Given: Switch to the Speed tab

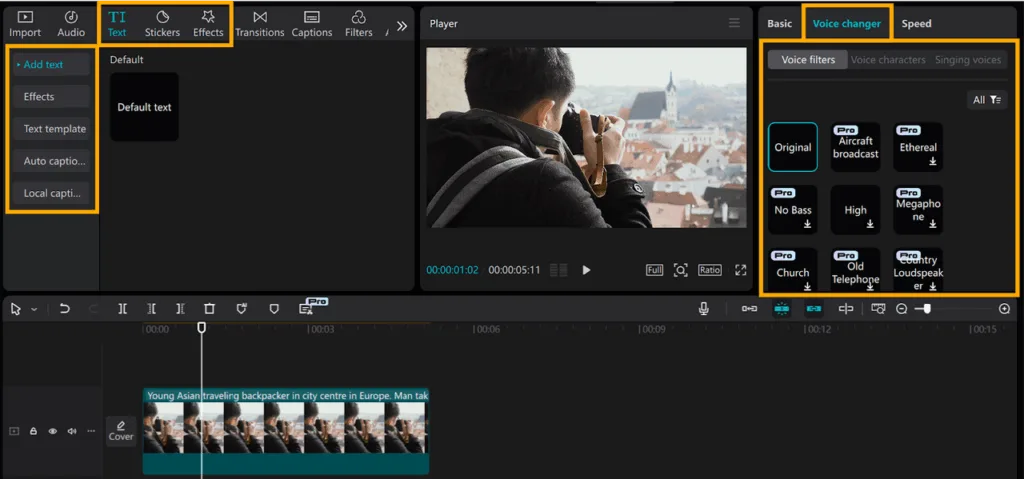Looking at the screenshot, I should coord(916,24).
